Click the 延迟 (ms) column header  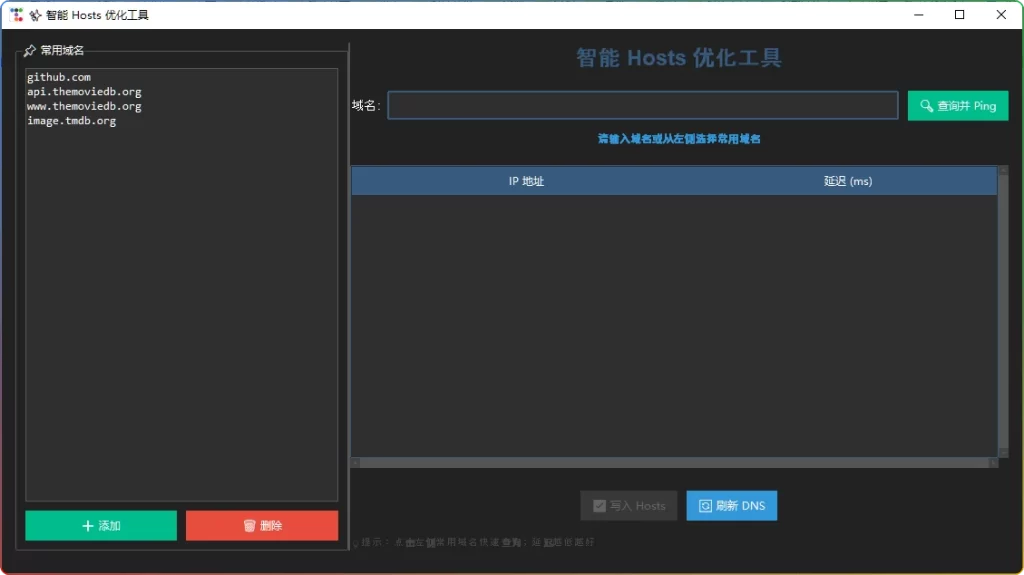848,181
